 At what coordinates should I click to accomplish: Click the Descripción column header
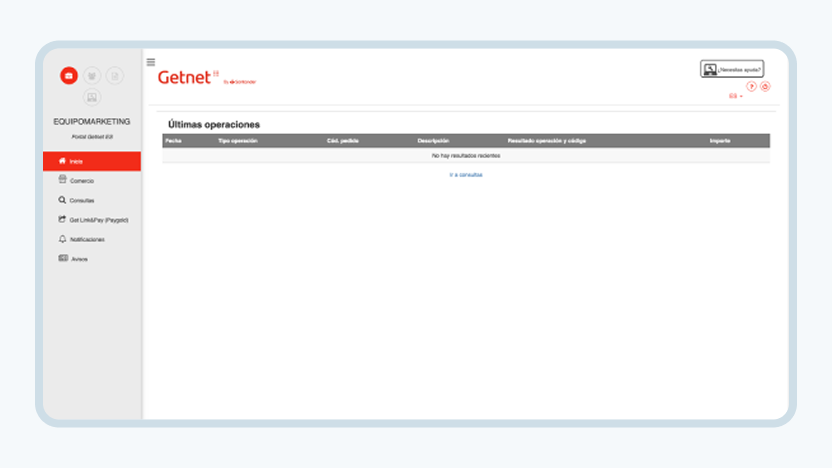[433, 141]
